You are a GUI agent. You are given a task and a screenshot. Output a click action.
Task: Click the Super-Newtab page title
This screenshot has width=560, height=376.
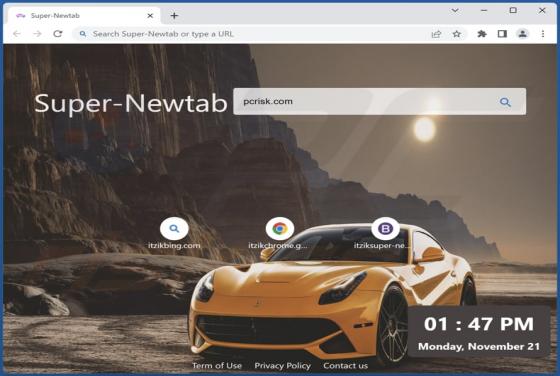131,103
